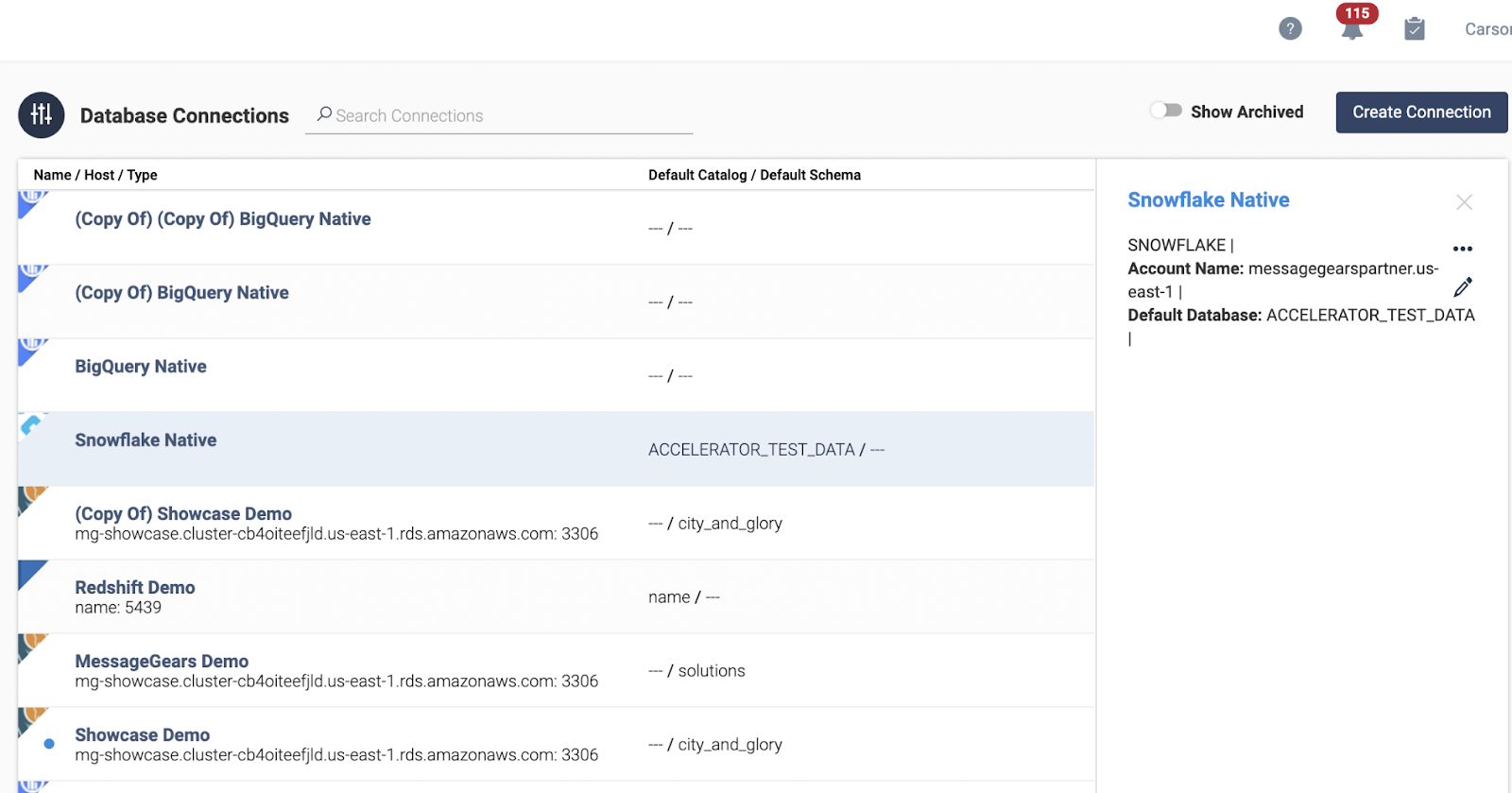Image resolution: width=1512 pixels, height=793 pixels.
Task: Click the '--- / solutions' schema cell
Action: click(x=696, y=671)
